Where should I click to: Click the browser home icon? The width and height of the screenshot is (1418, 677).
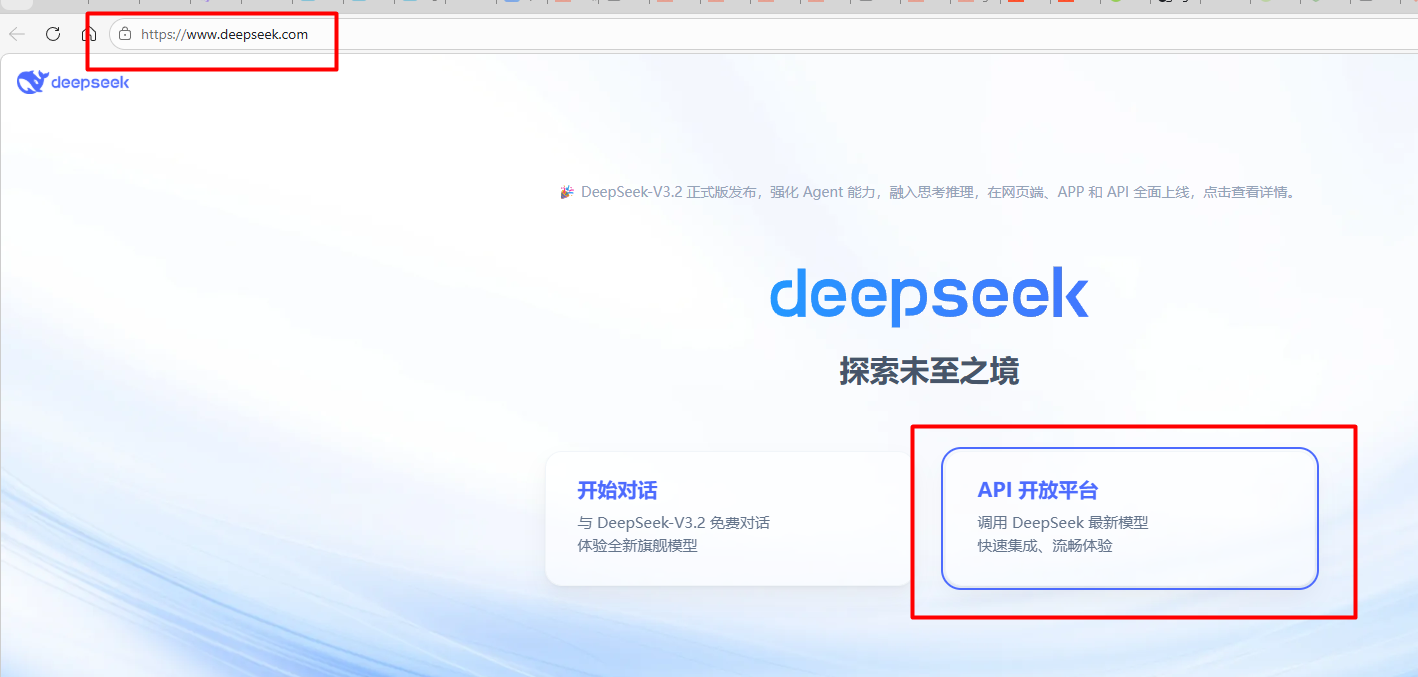89,34
